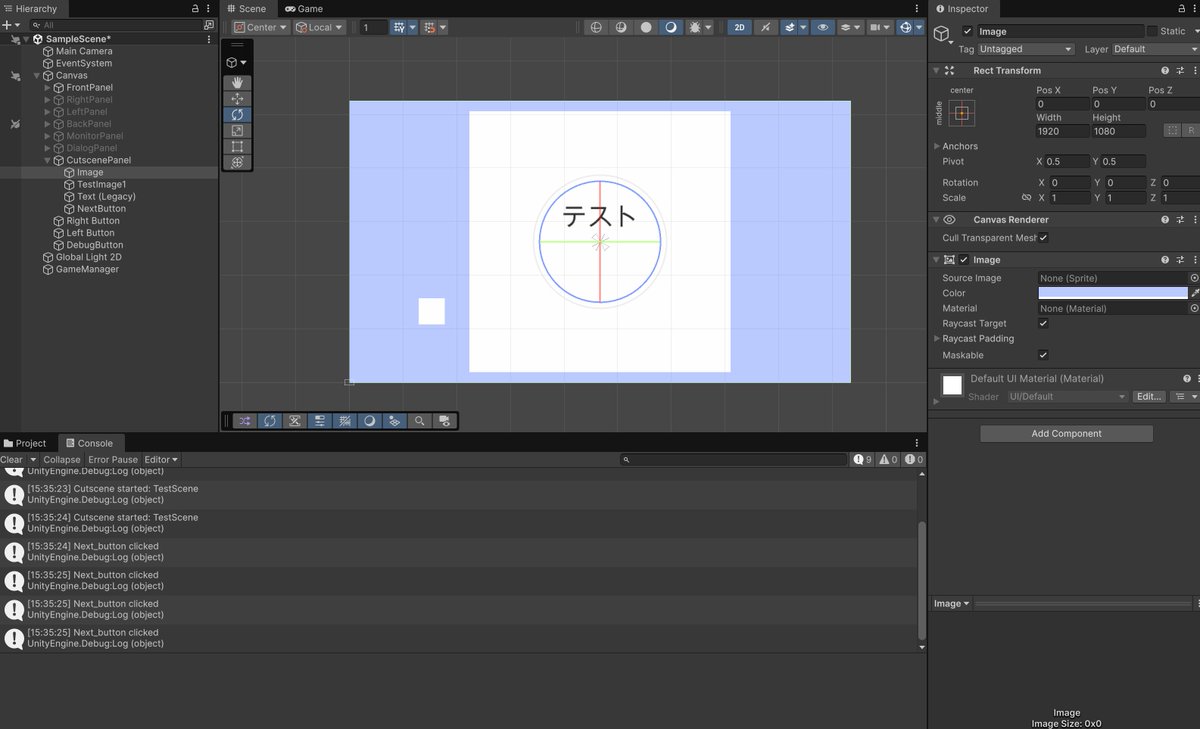Open the Tag dropdown set to Untagged
This screenshot has height=729, width=1200.
(x=1026, y=49)
